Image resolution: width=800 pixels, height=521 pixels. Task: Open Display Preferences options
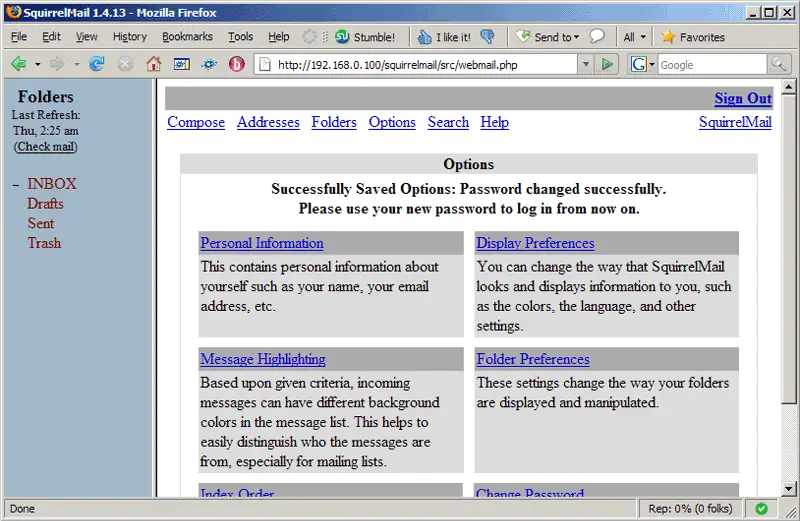tap(535, 243)
